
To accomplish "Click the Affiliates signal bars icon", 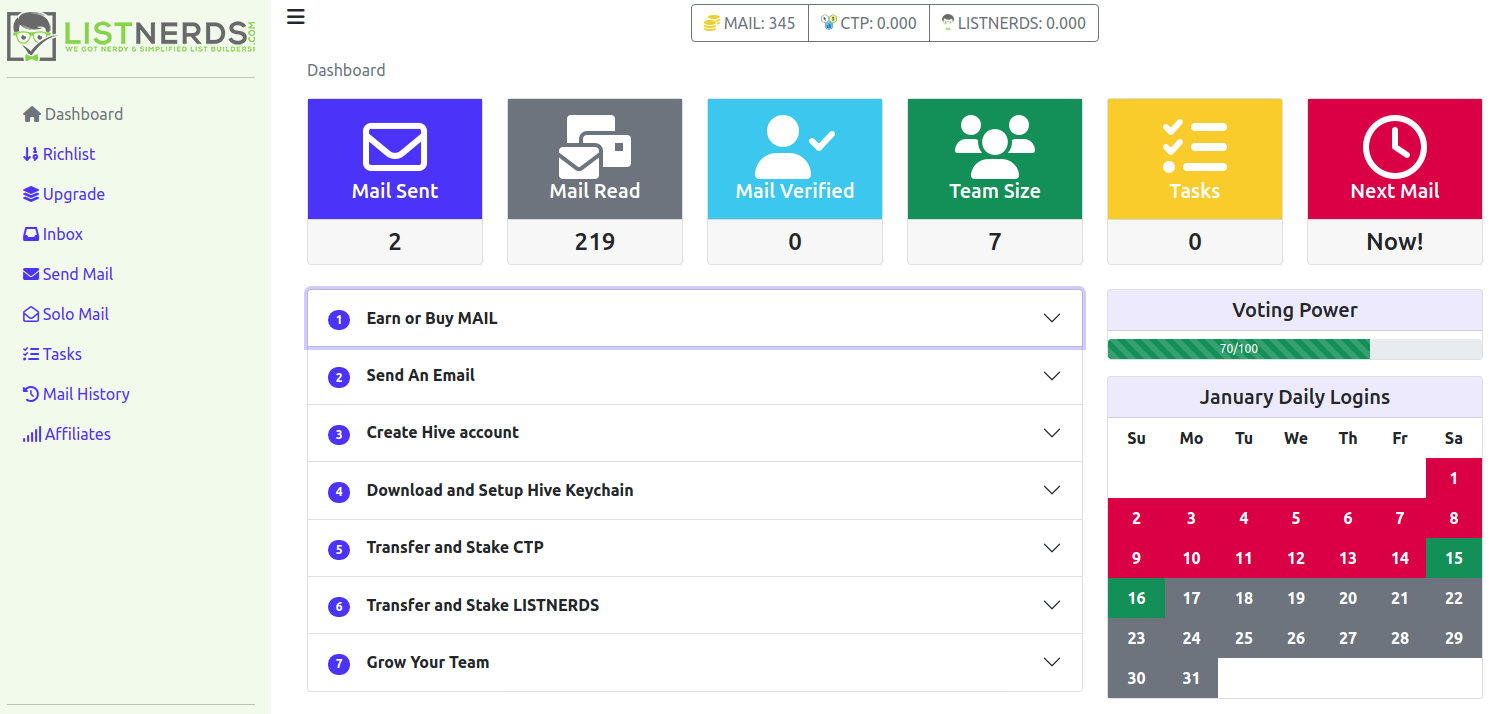I will (32, 434).
